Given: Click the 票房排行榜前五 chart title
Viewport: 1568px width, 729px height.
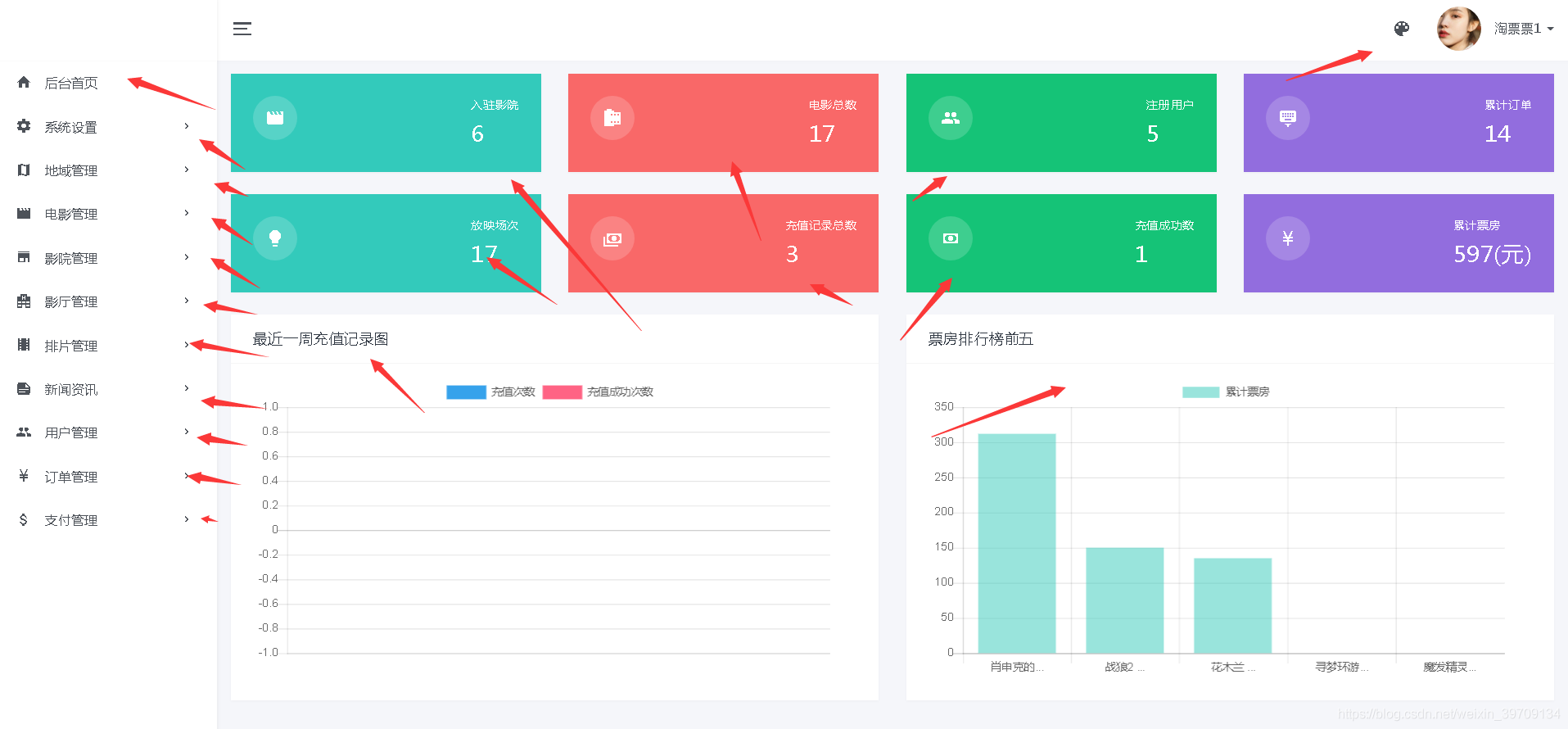Looking at the screenshot, I should (x=981, y=339).
